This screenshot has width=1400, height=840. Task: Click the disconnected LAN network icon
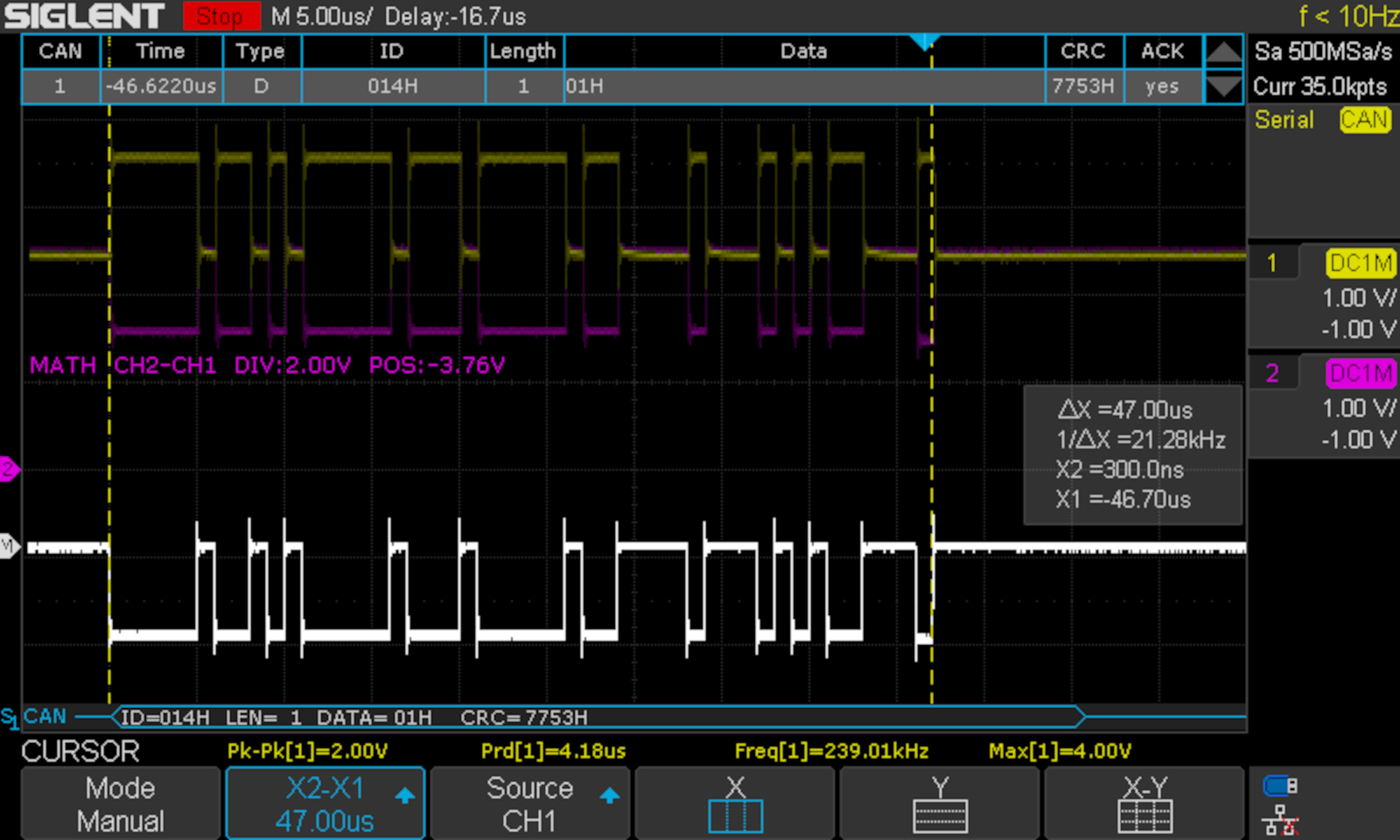tap(1280, 820)
